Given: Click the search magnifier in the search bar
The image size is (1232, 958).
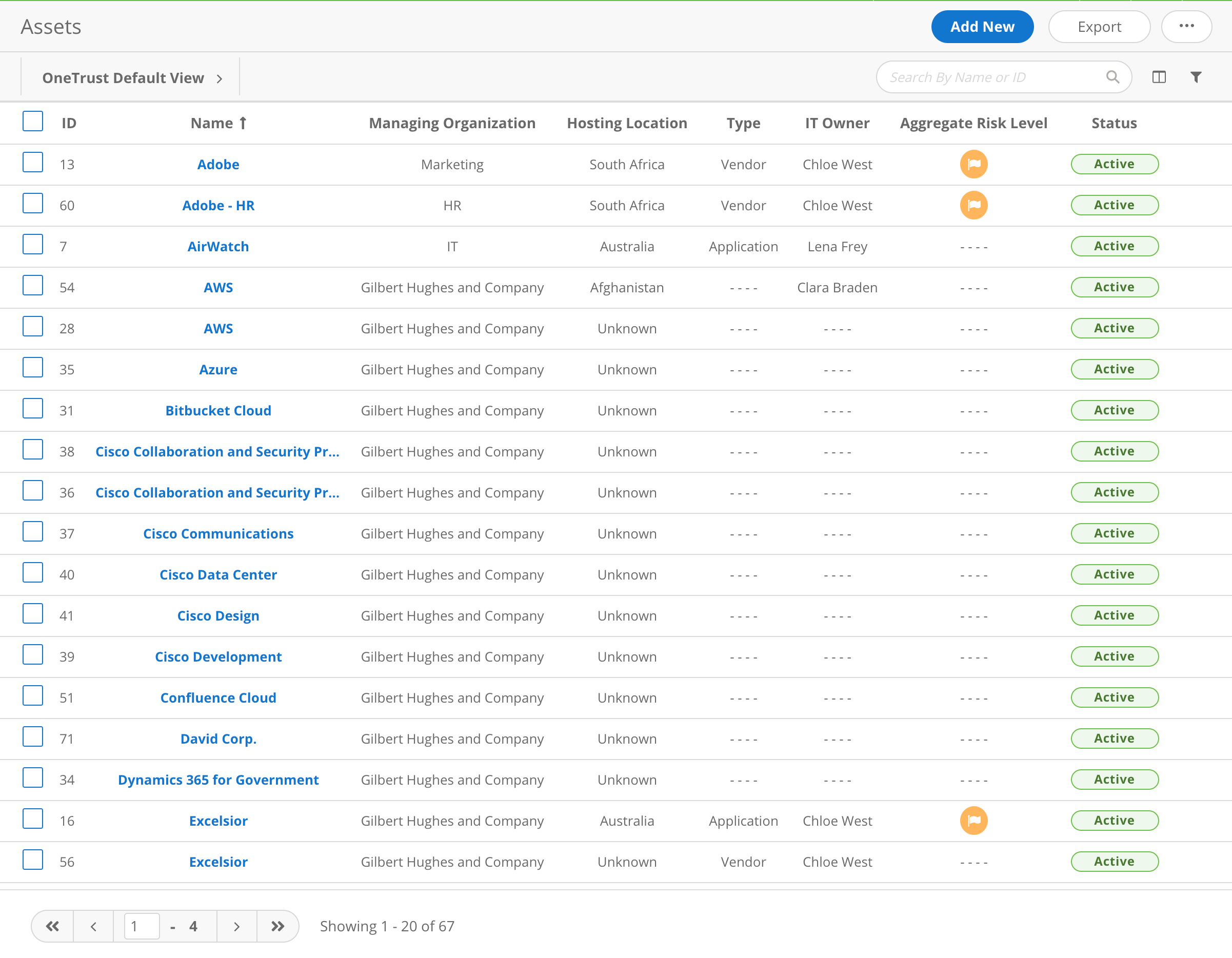Looking at the screenshot, I should click(1112, 77).
